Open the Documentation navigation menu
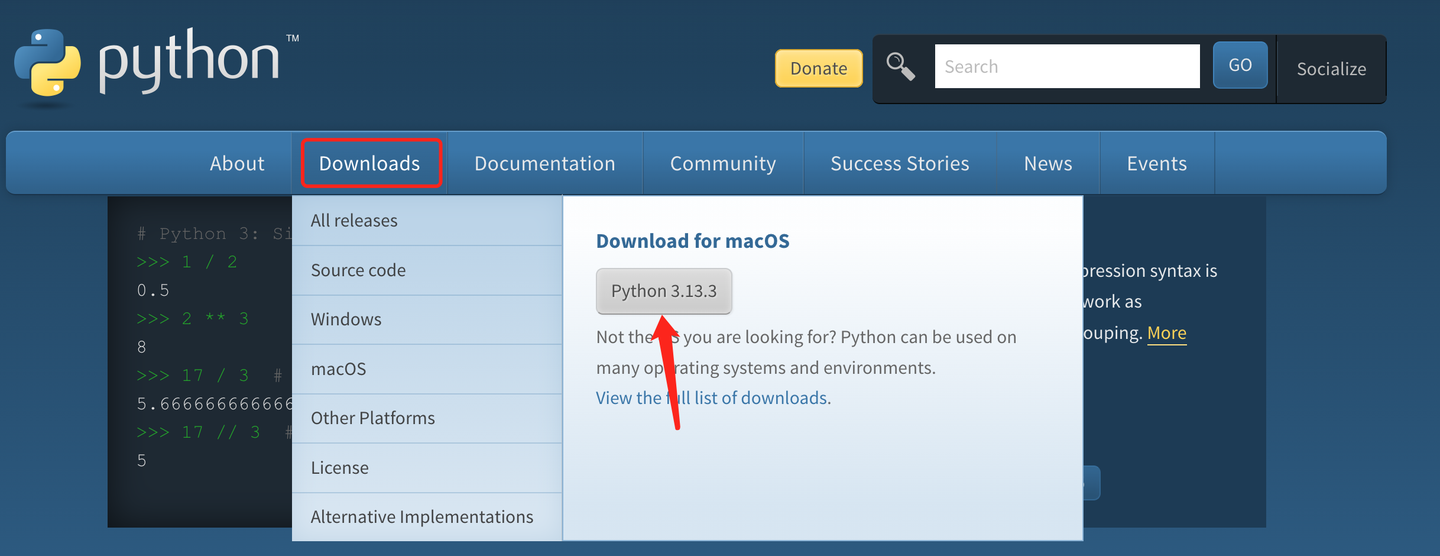The width and height of the screenshot is (1440, 556). tap(545, 163)
